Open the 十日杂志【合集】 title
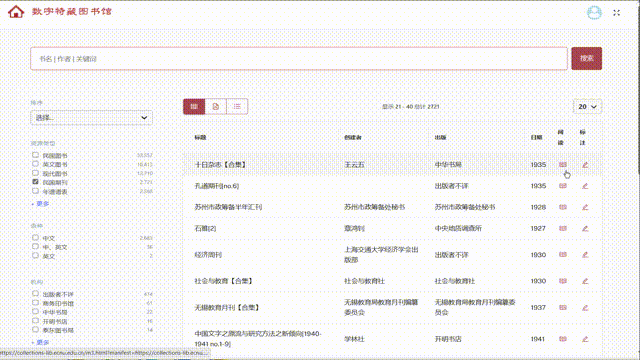The image size is (640, 360). (x=220, y=164)
